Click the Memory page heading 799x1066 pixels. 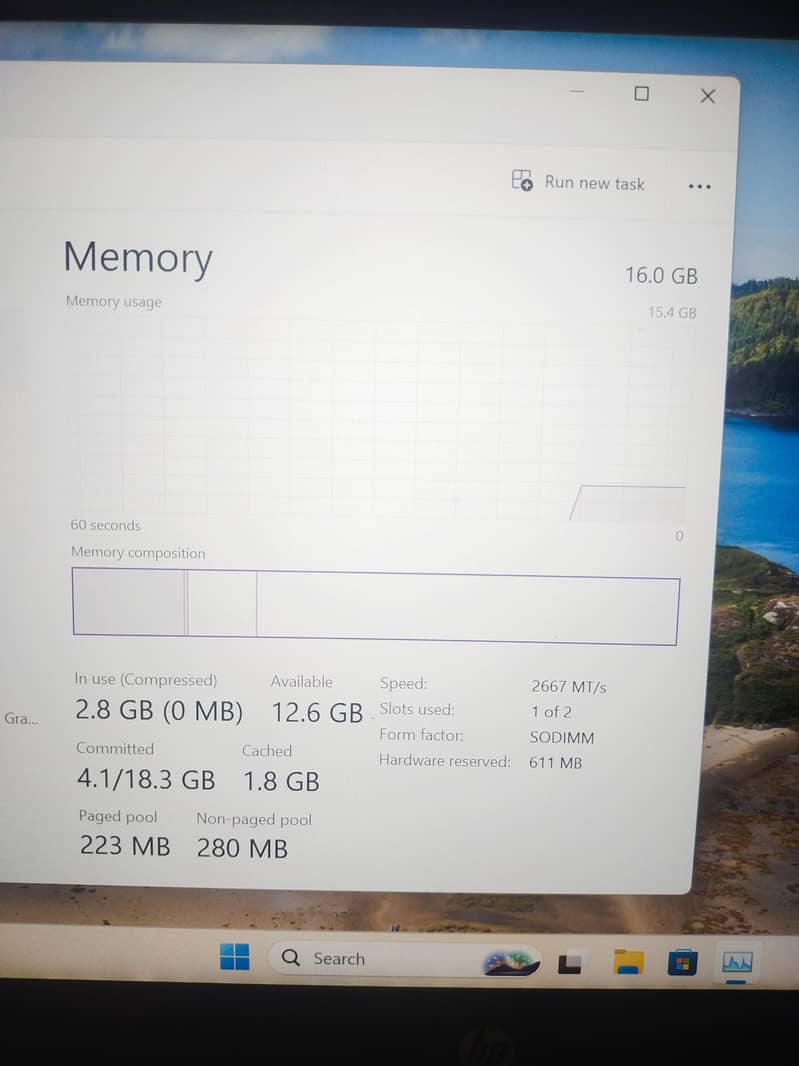point(138,258)
